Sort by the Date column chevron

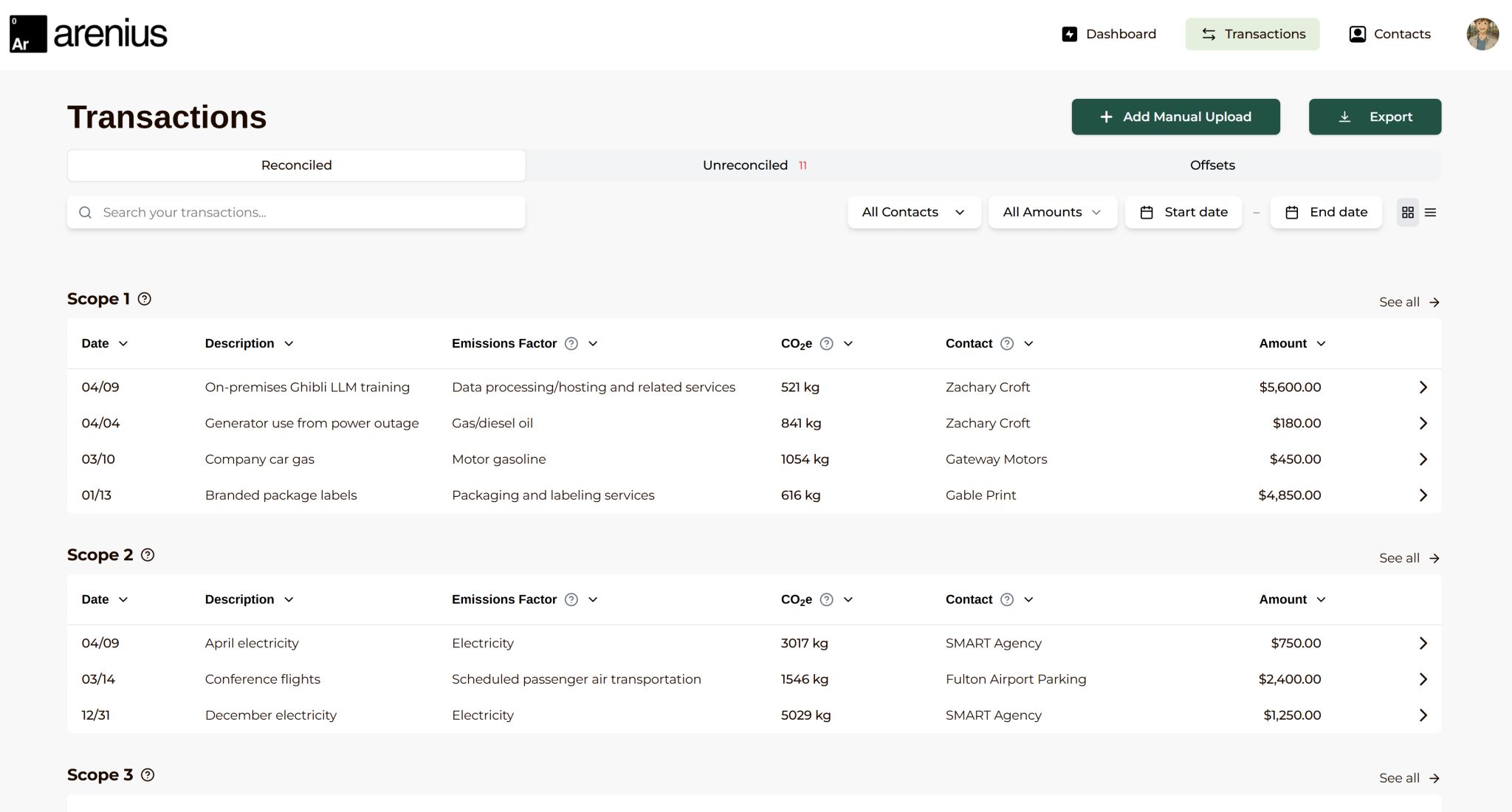pos(123,343)
